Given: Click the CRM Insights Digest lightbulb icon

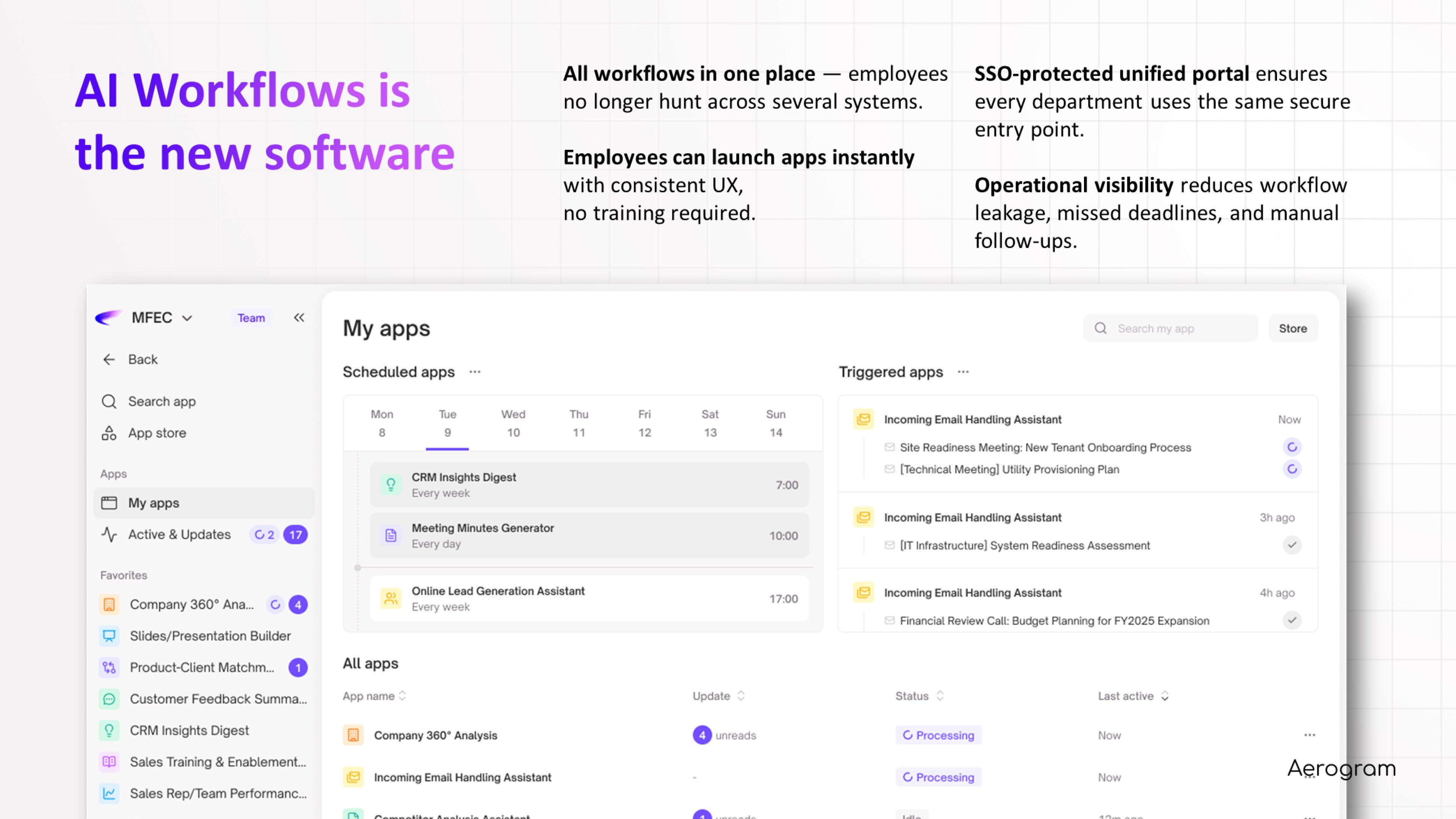Looking at the screenshot, I should pos(391,485).
